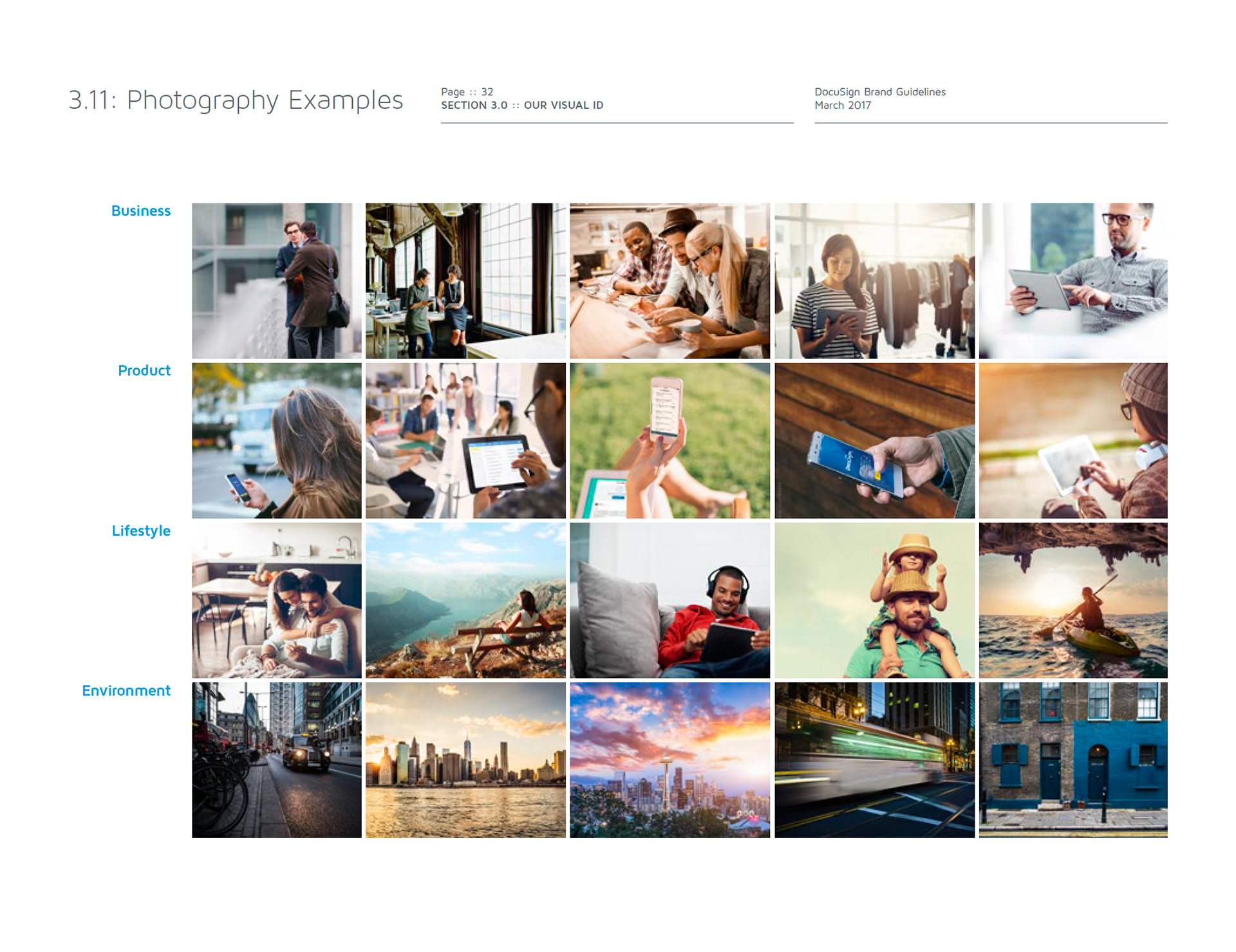Click the Business category label

pyautogui.click(x=140, y=211)
